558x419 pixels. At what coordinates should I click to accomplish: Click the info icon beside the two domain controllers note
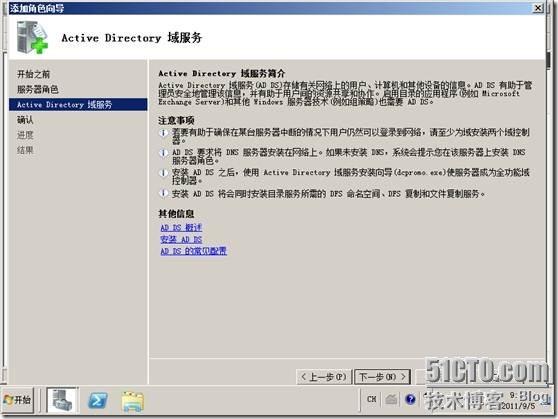pos(163,133)
